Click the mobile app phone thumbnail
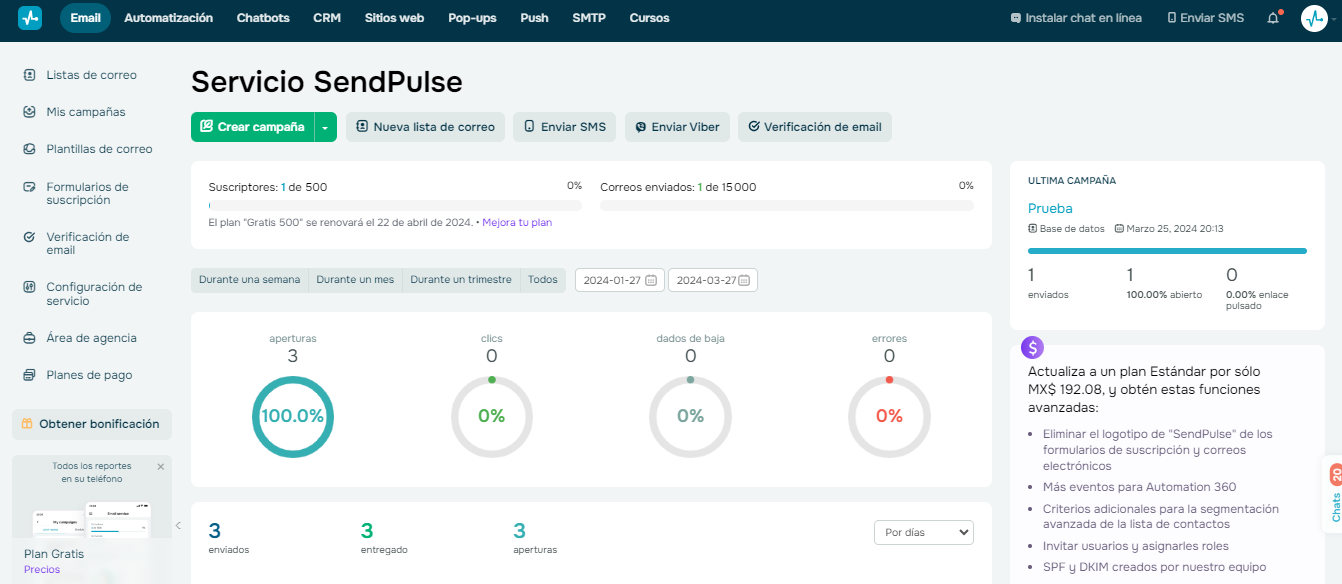 [x=91, y=520]
